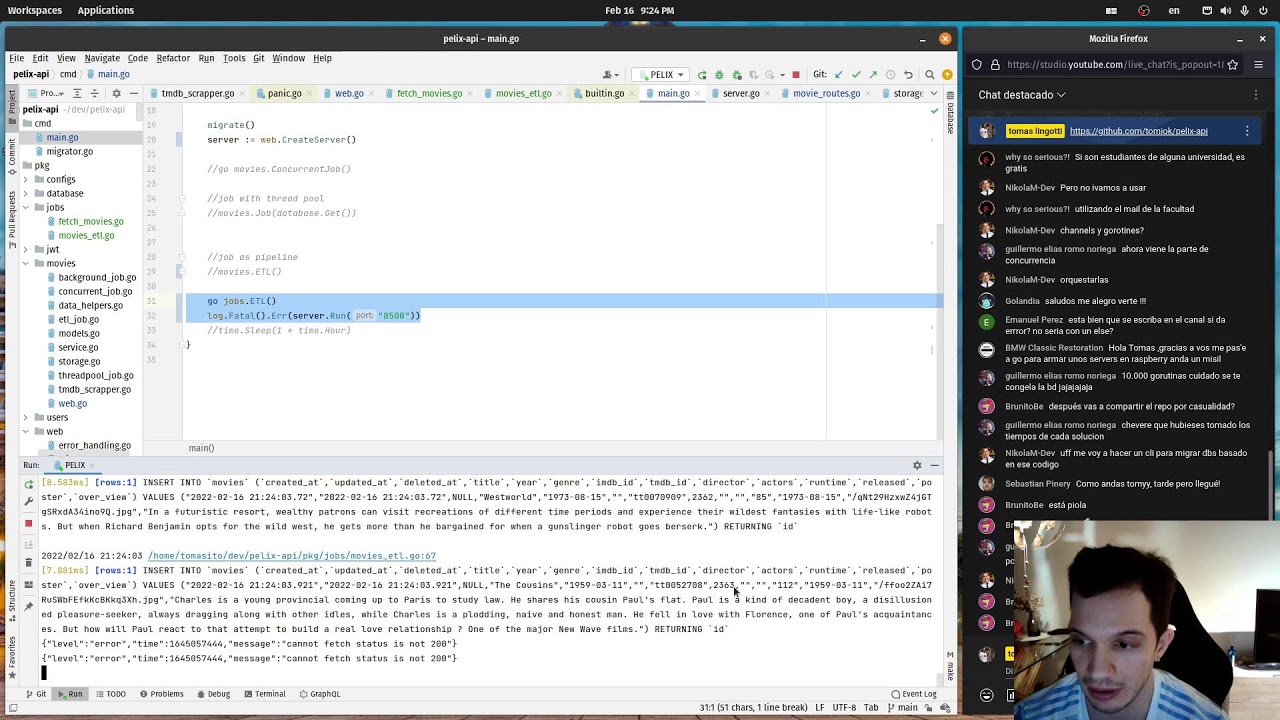Click Git push arrow icon
The height and width of the screenshot is (720, 1280).
(x=873, y=75)
